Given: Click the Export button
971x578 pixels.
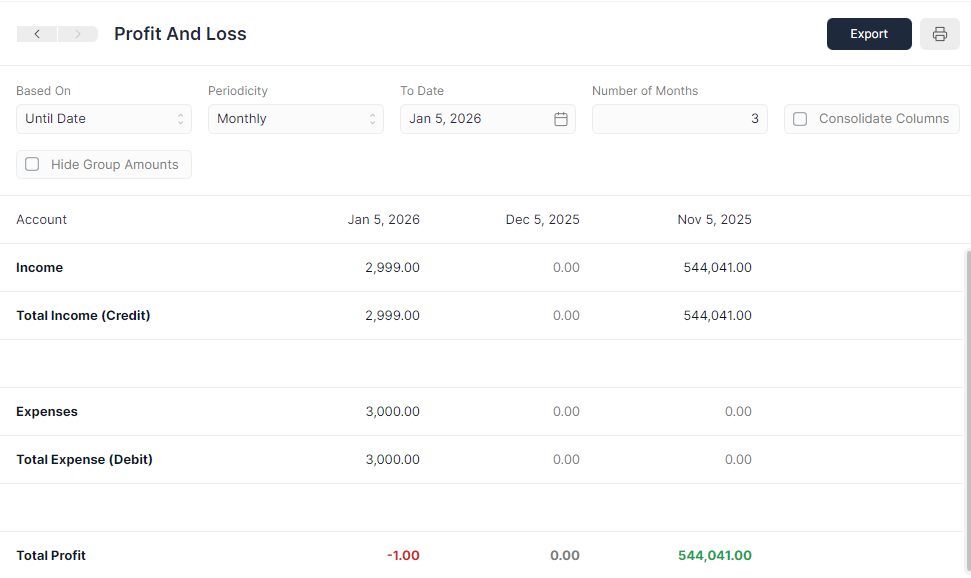Looking at the screenshot, I should [868, 33].
